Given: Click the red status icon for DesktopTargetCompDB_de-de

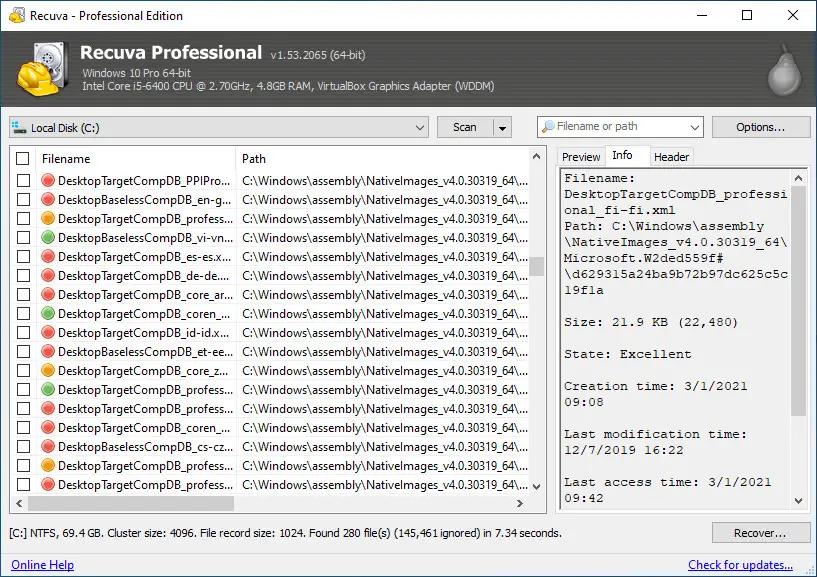Looking at the screenshot, I should pos(48,276).
